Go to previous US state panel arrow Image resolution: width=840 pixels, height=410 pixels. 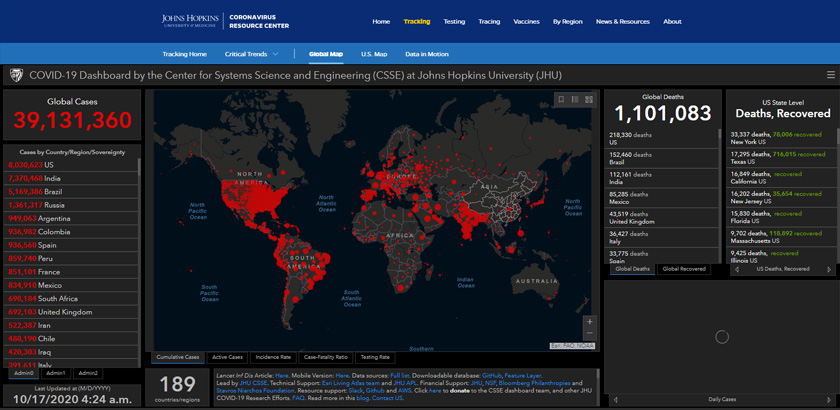737,269
